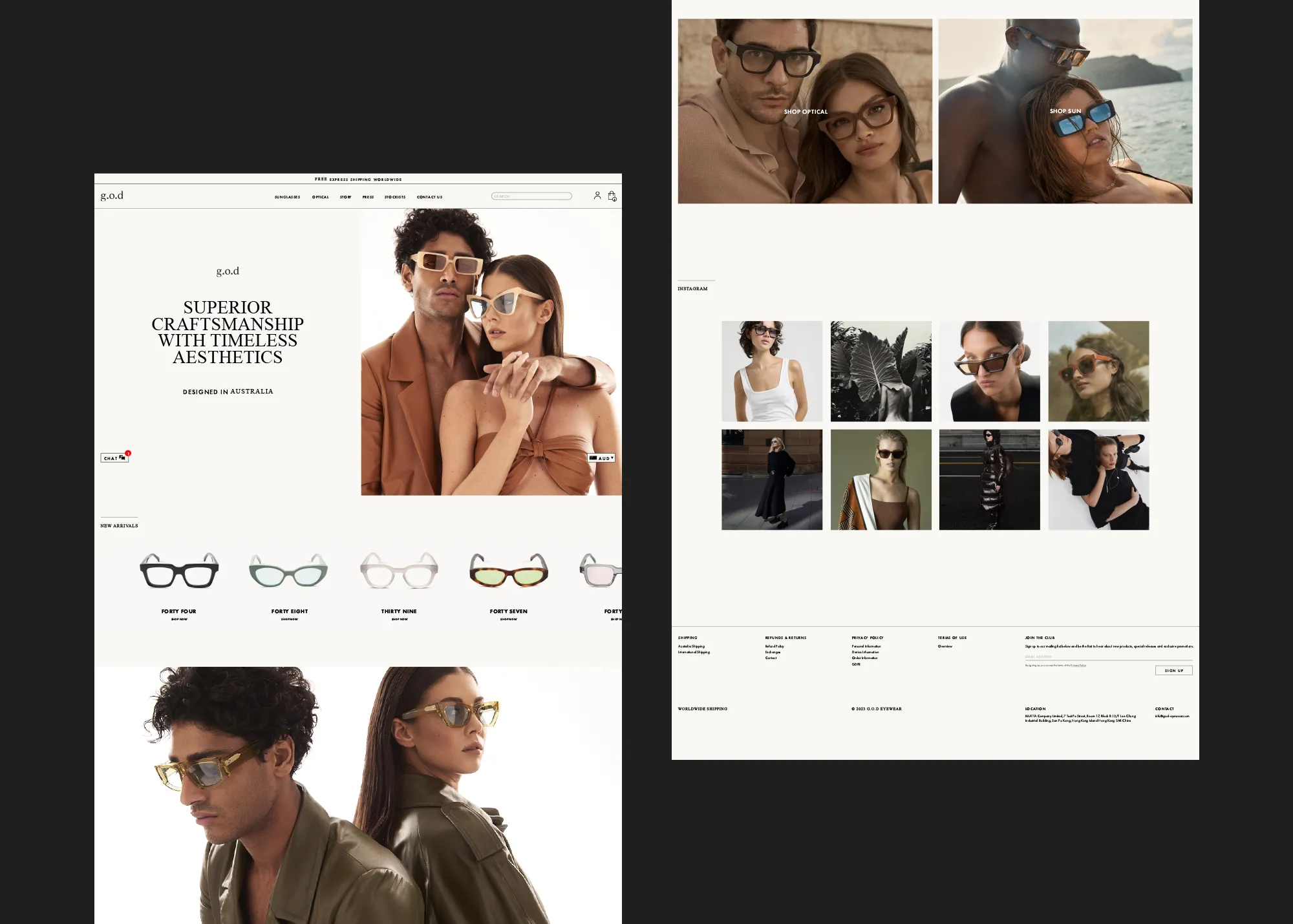1293x924 pixels.
Task: Click the g.o.d logo in header
Action: (112, 195)
